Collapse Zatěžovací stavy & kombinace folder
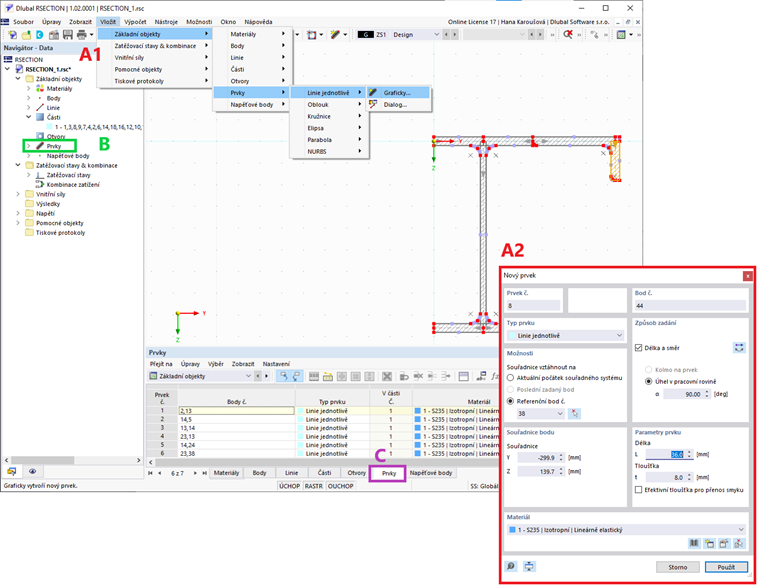The width and height of the screenshot is (760, 587). (18, 165)
